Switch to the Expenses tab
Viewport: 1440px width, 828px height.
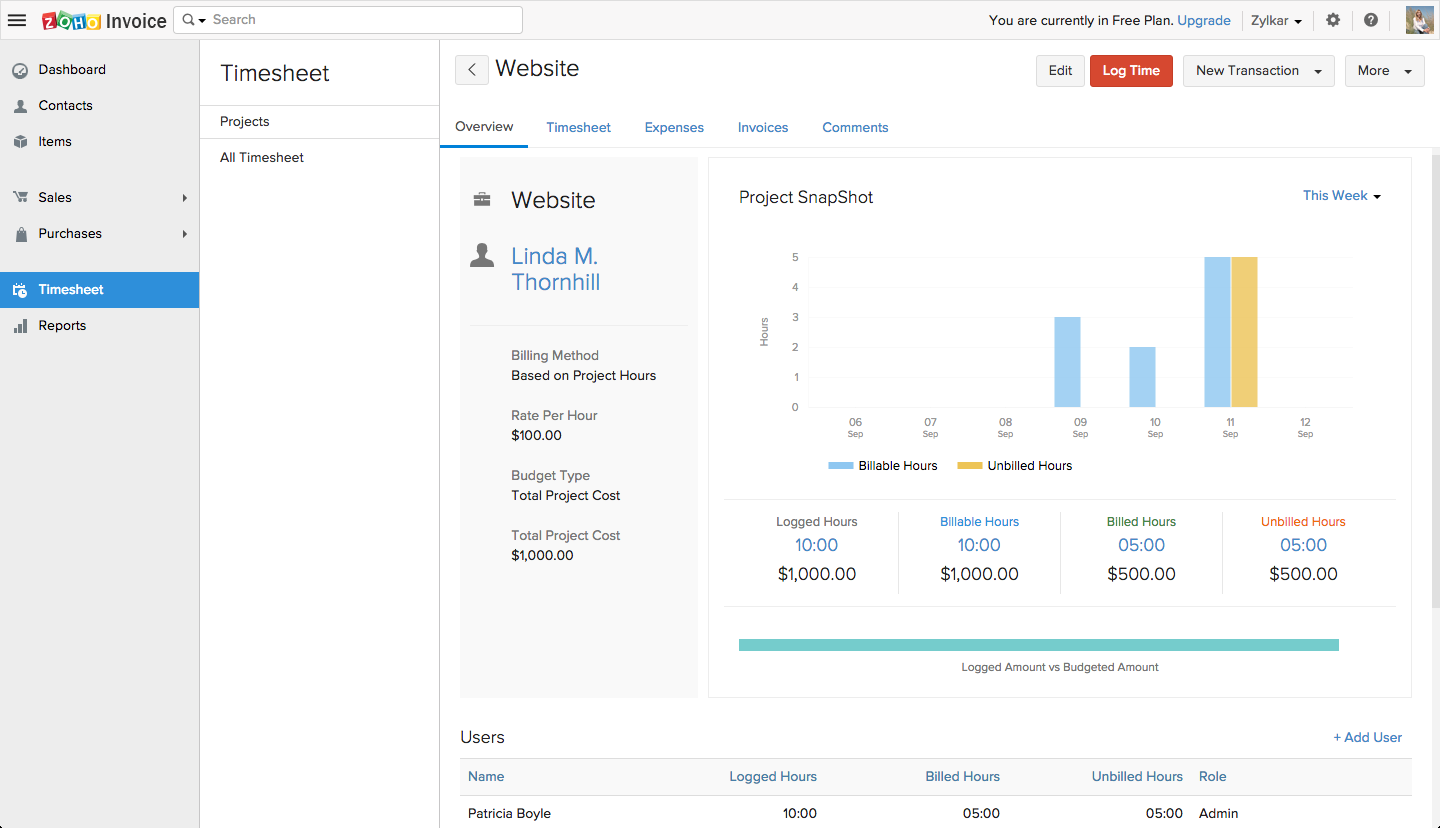(674, 128)
